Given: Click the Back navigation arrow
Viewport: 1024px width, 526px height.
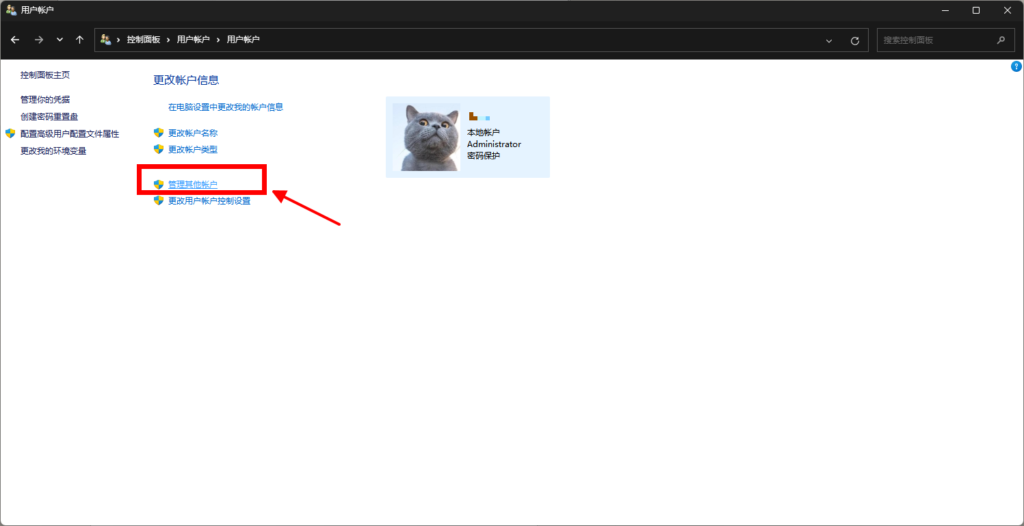Looking at the screenshot, I should click(15, 40).
